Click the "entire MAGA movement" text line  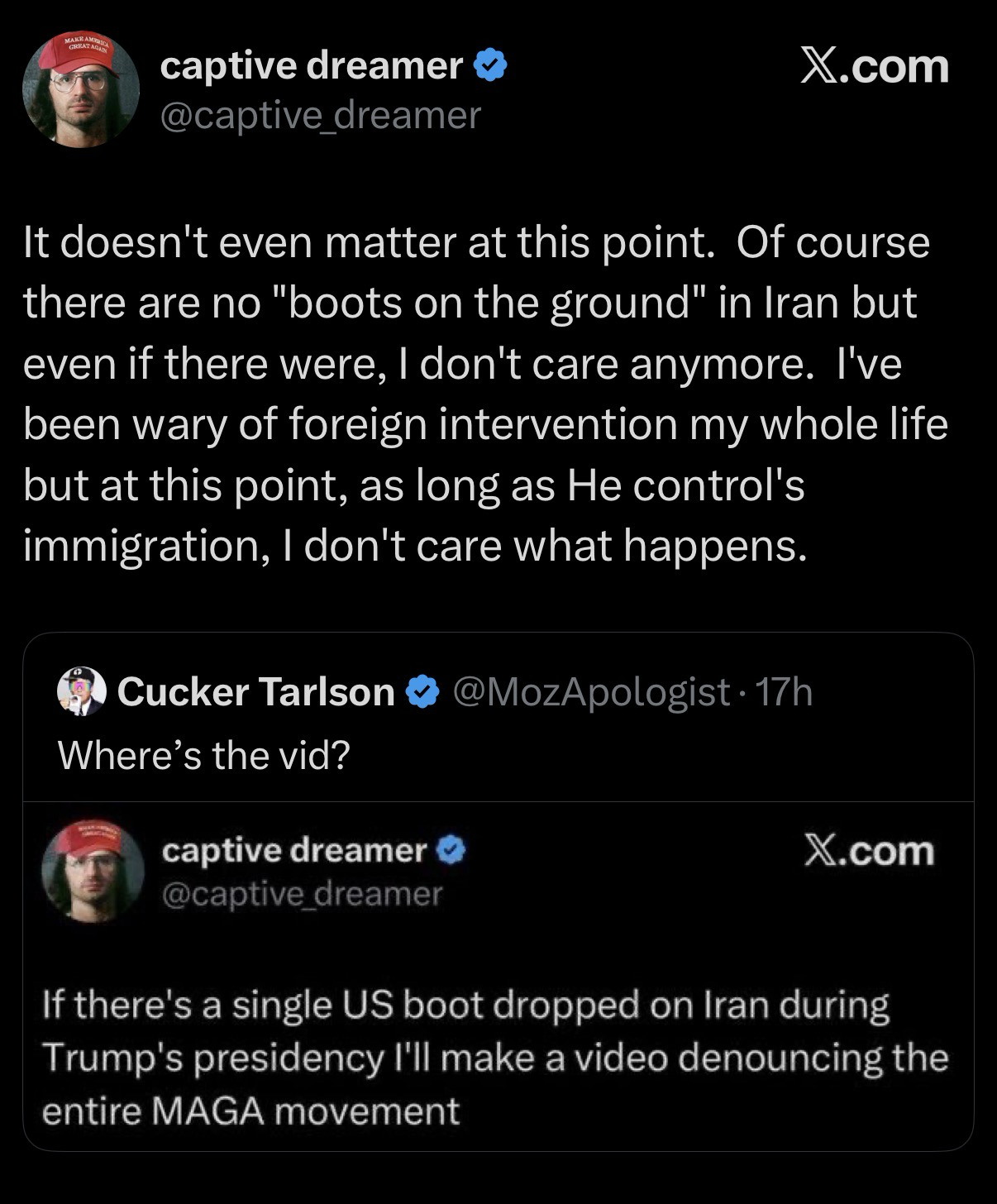point(250,1111)
